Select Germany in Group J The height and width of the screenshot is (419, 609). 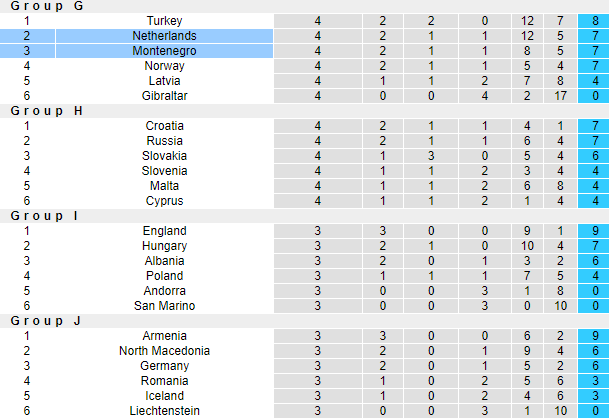pyautogui.click(x=164, y=366)
